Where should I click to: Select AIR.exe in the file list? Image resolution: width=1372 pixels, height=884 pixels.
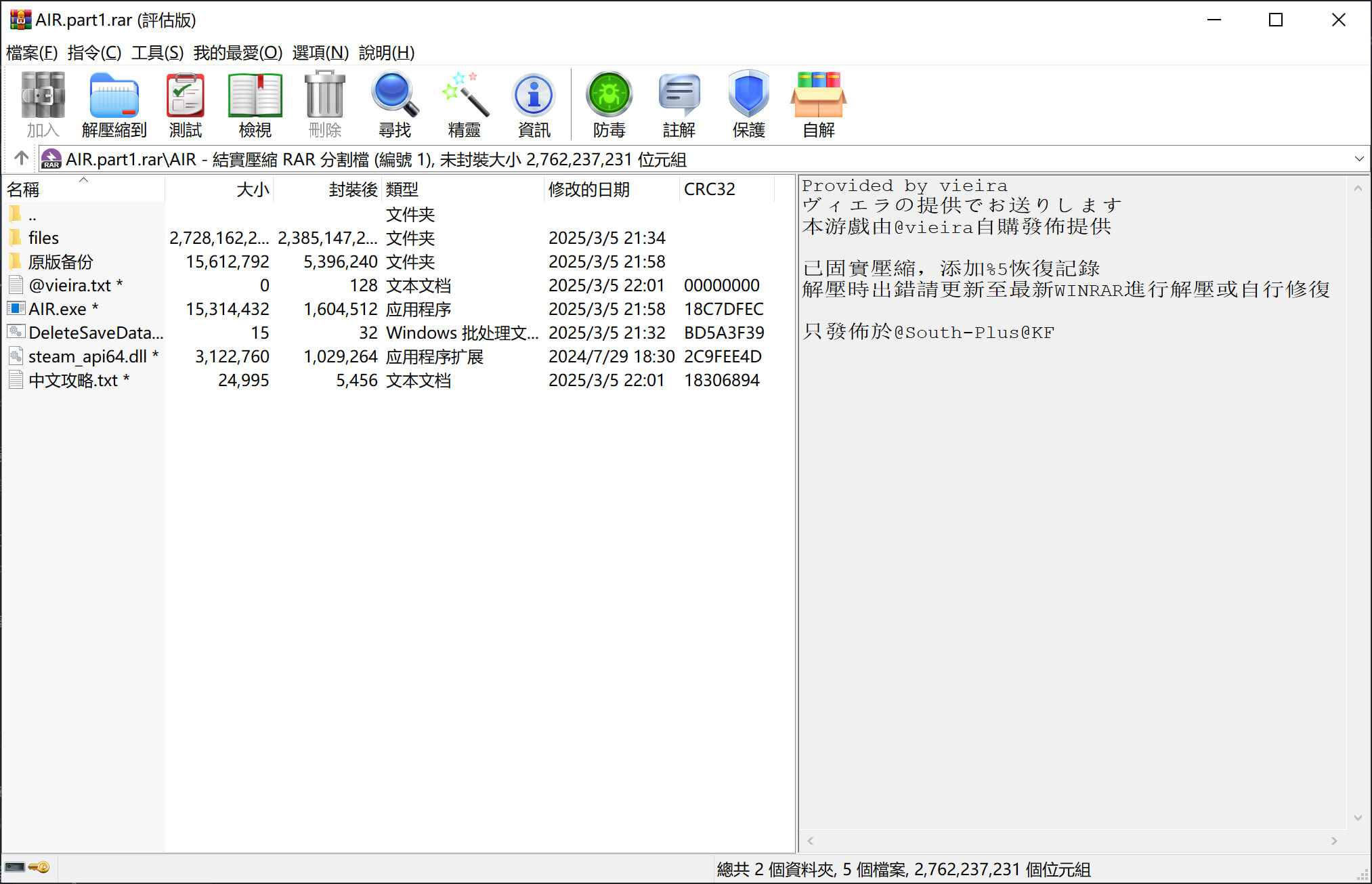pyautogui.click(x=57, y=309)
